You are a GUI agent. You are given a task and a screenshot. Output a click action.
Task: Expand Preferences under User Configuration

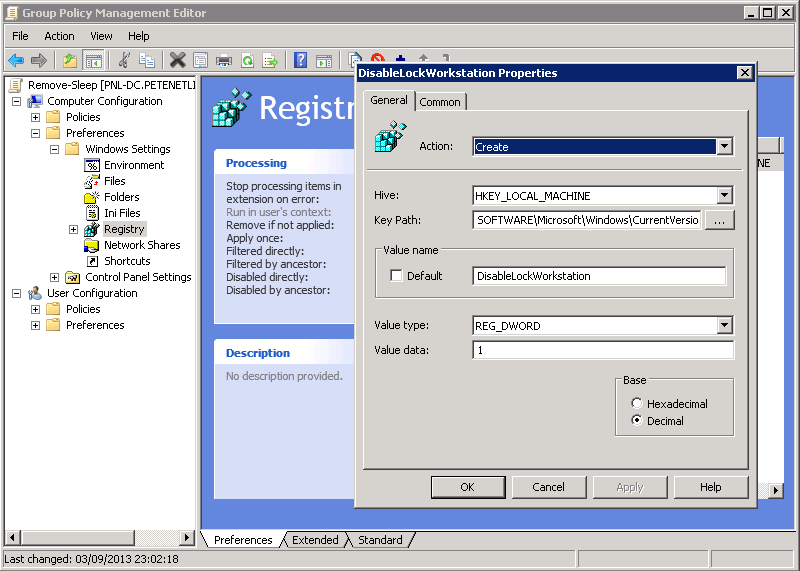[35, 326]
